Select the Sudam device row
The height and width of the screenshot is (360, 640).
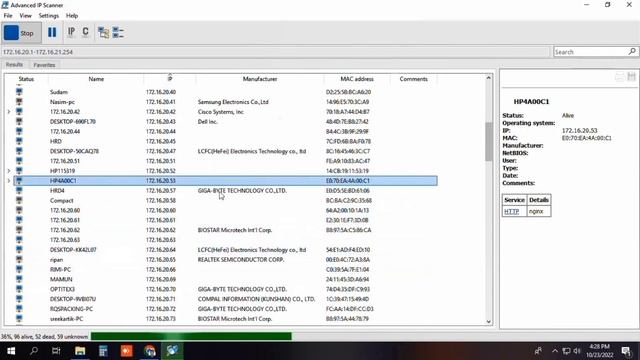click(225, 92)
